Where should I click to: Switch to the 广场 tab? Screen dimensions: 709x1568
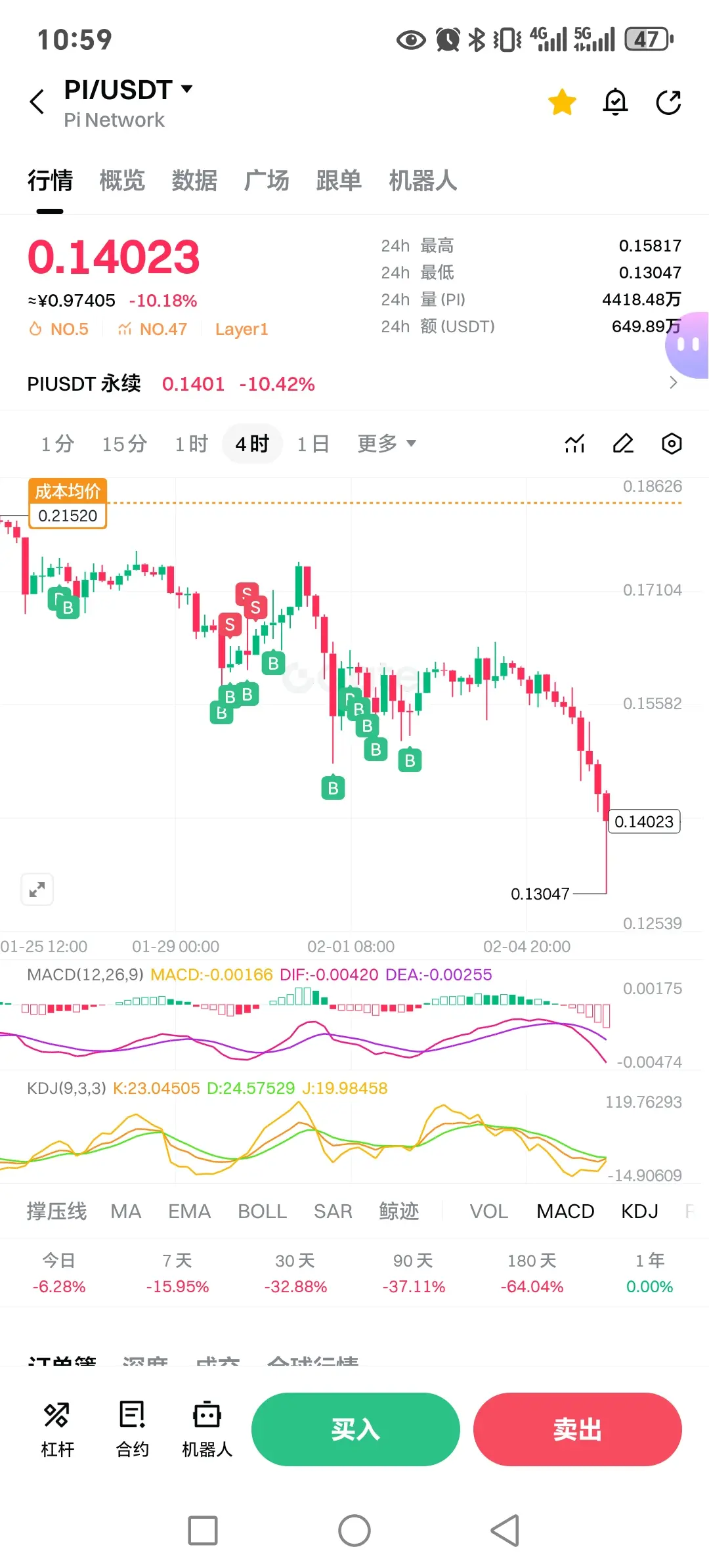tap(267, 181)
